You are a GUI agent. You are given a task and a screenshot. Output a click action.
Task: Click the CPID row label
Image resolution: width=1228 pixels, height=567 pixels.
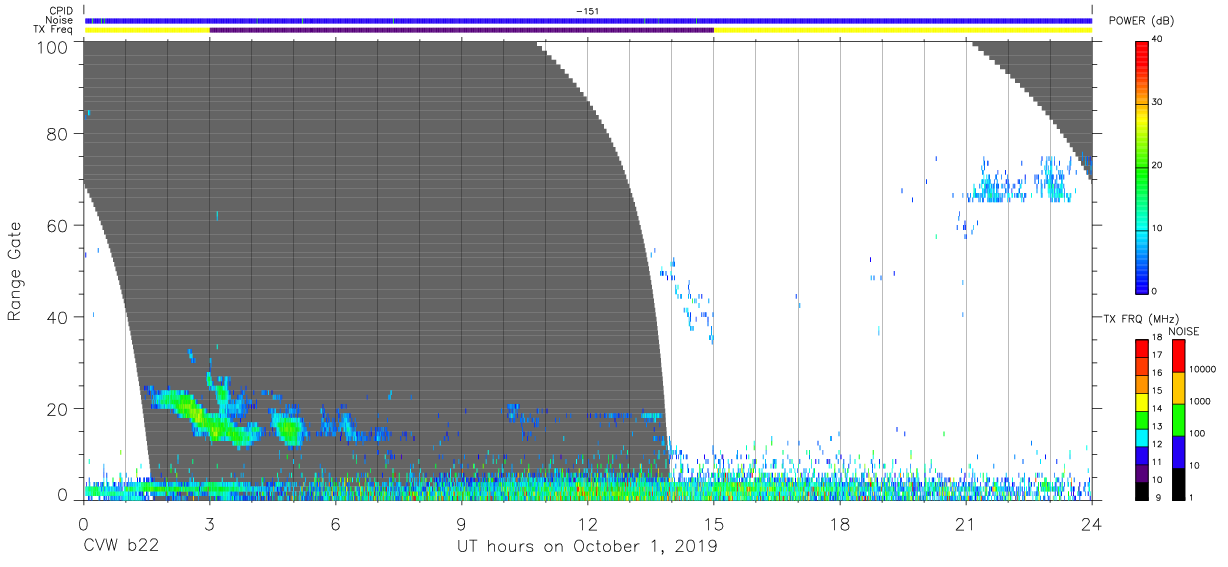(61, 10)
